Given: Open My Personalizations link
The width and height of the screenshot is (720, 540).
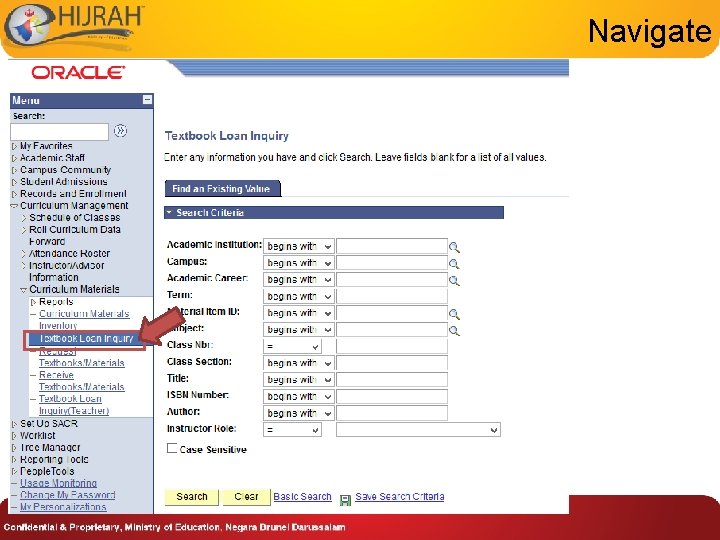Looking at the screenshot, I should 63,507.
